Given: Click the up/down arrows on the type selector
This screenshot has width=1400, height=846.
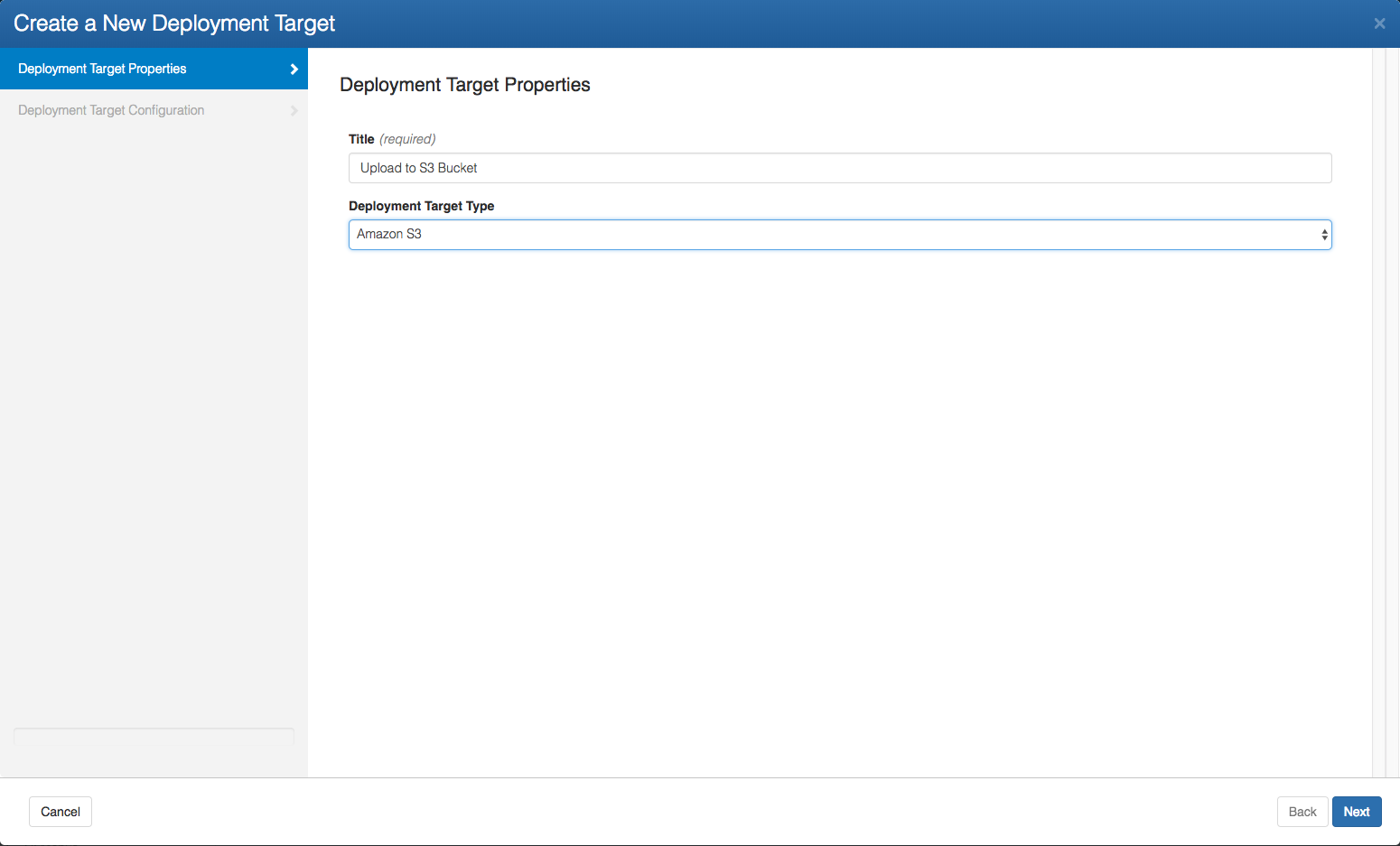Looking at the screenshot, I should click(1324, 235).
